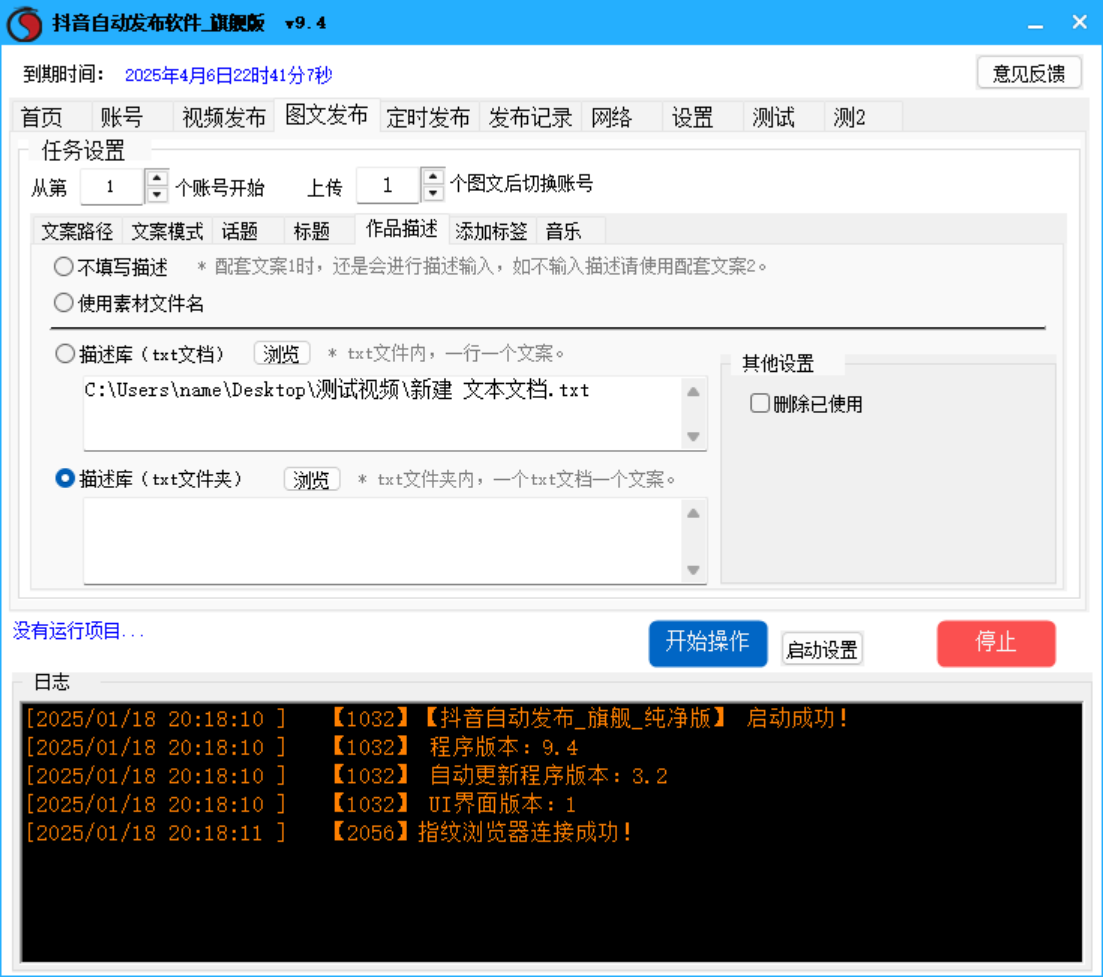Viewport: 1103px width, 977px height.
Task: Open 启动设置 startup settings
Action: coord(822,649)
